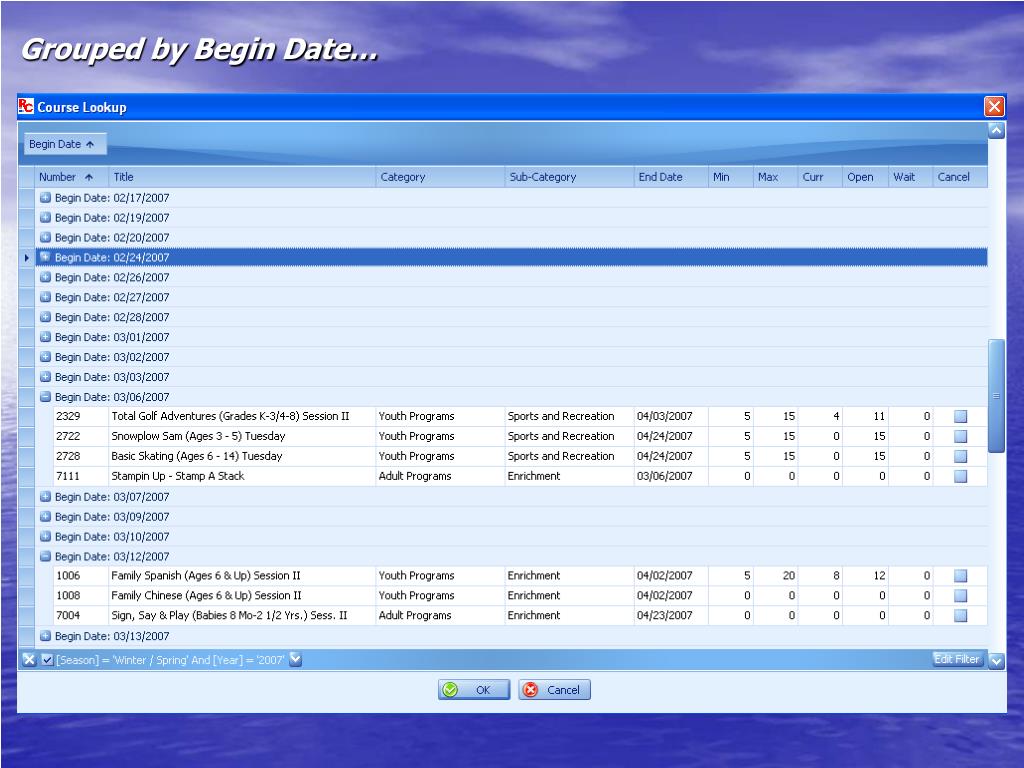Toggle Cancel checkbox for course 2329
Viewport: 1024px width, 768px height.
point(960,416)
